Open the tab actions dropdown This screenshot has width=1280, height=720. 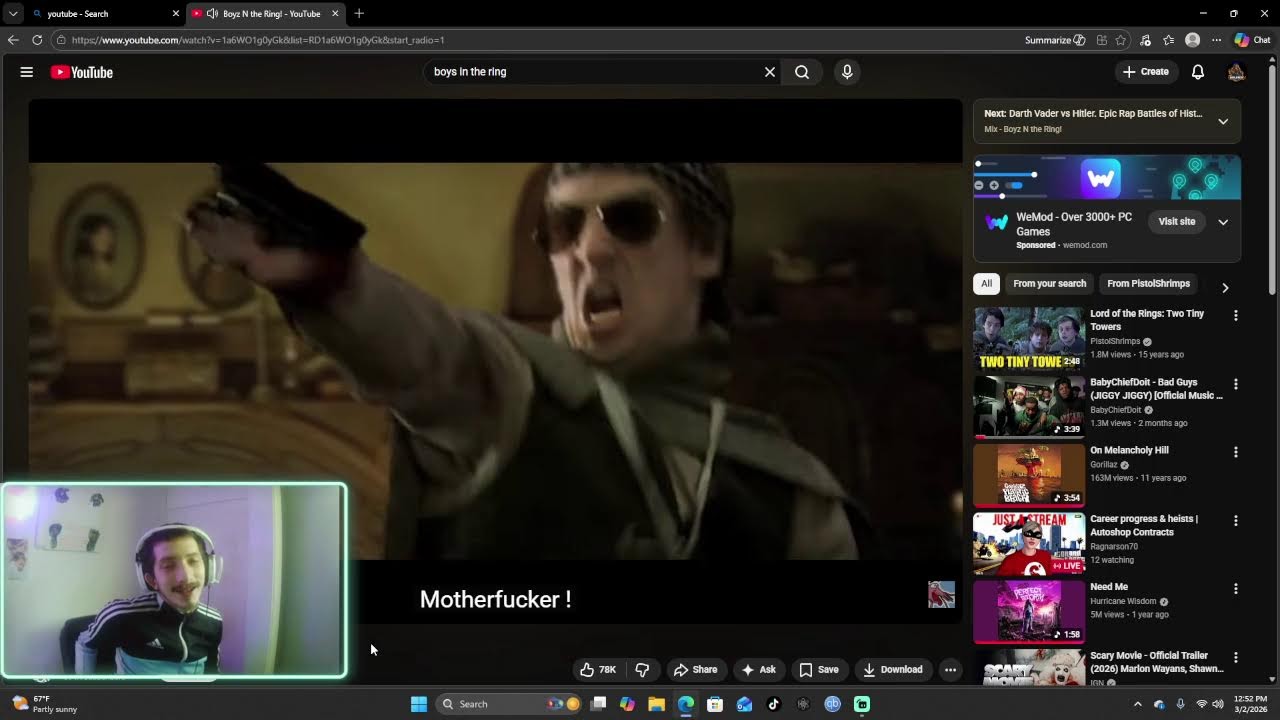[13, 14]
